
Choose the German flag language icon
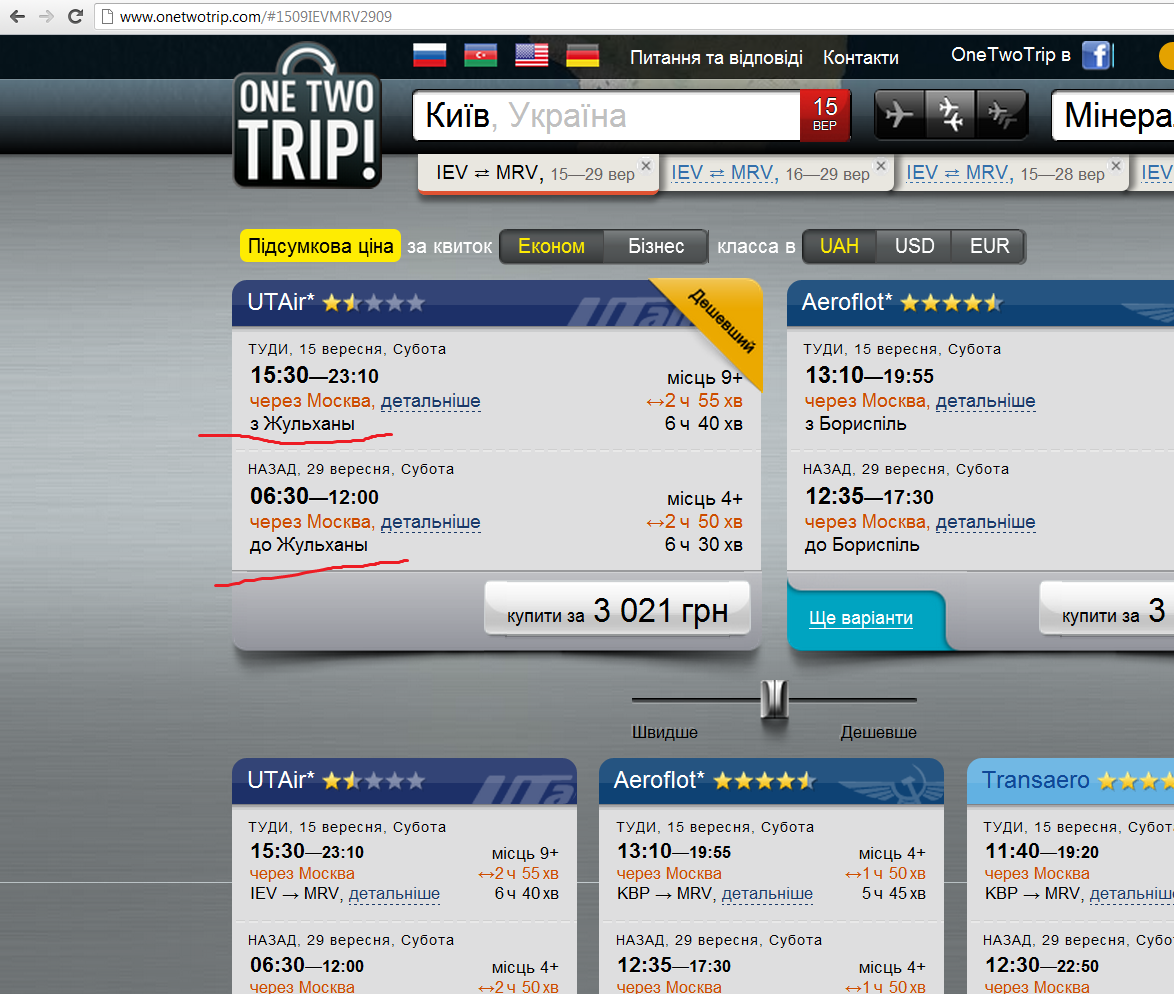pos(583,55)
